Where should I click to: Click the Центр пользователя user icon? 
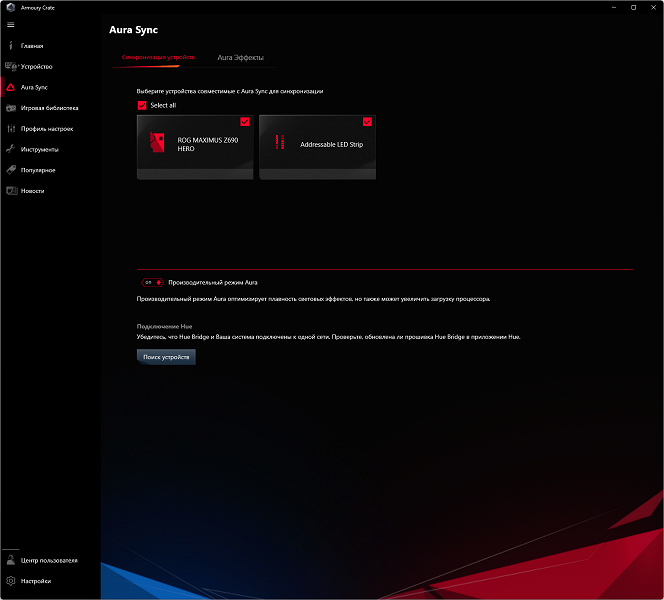point(11,560)
